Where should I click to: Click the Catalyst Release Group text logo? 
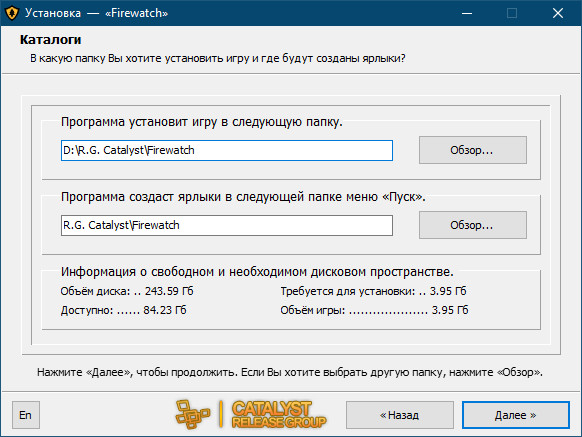(x=279, y=414)
